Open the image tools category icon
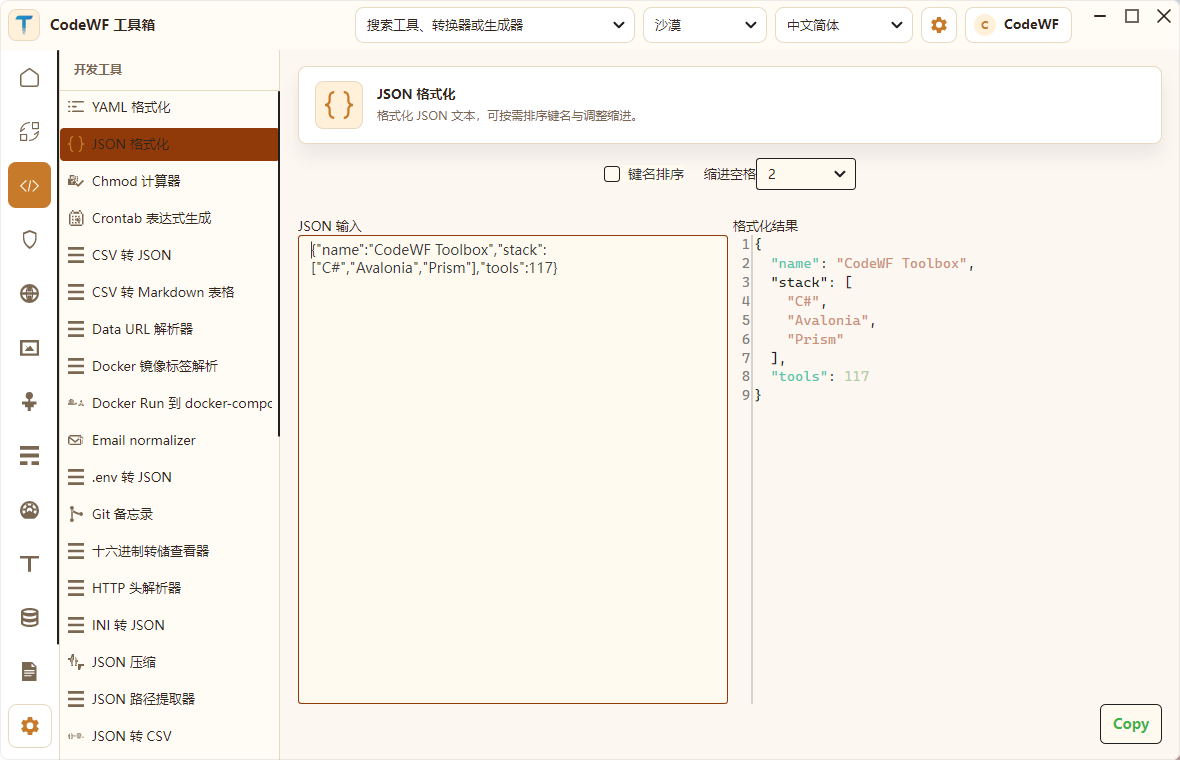Image resolution: width=1180 pixels, height=760 pixels. click(29, 348)
